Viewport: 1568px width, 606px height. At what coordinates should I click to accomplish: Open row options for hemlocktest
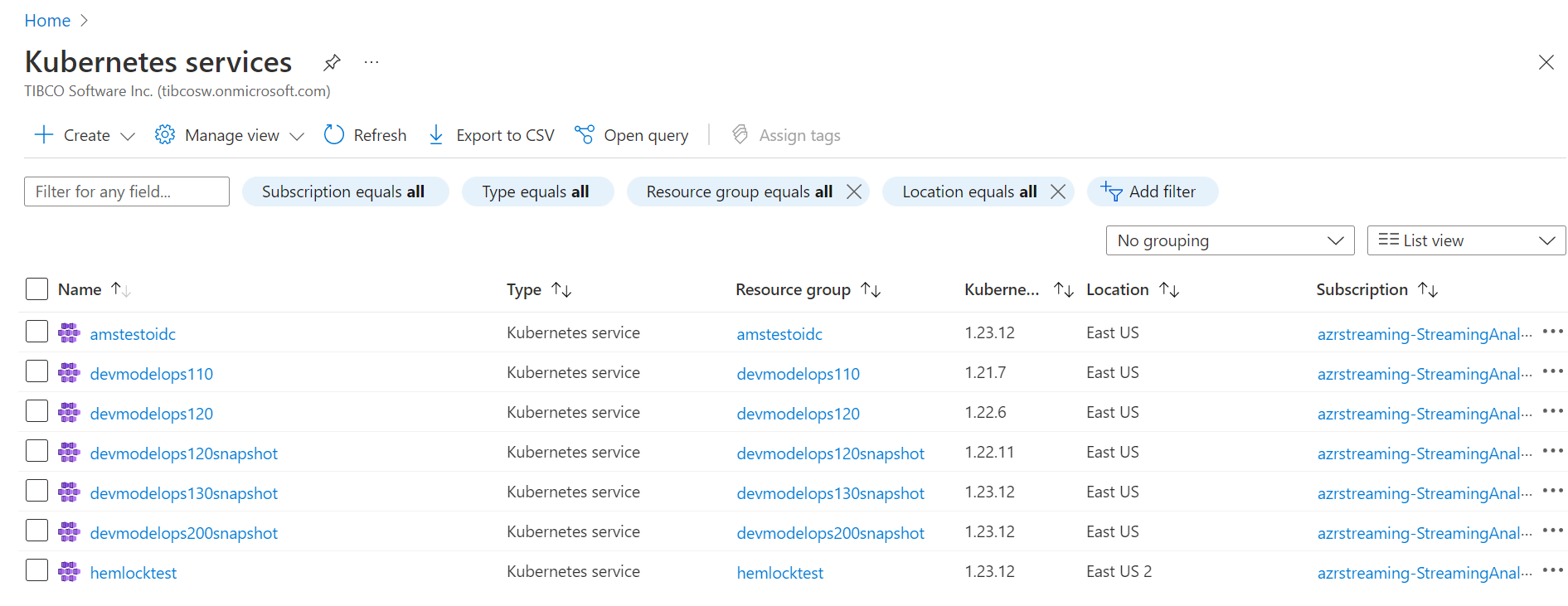(1552, 570)
